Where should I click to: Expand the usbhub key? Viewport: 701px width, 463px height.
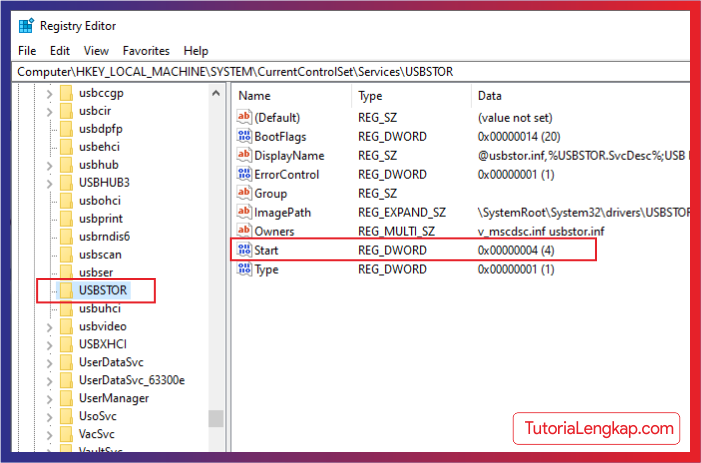pyautogui.click(x=49, y=165)
